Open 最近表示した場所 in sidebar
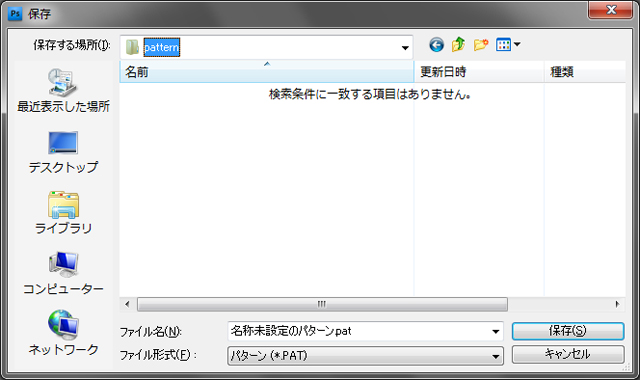Viewport: 640px width, 380px height. [x=63, y=91]
